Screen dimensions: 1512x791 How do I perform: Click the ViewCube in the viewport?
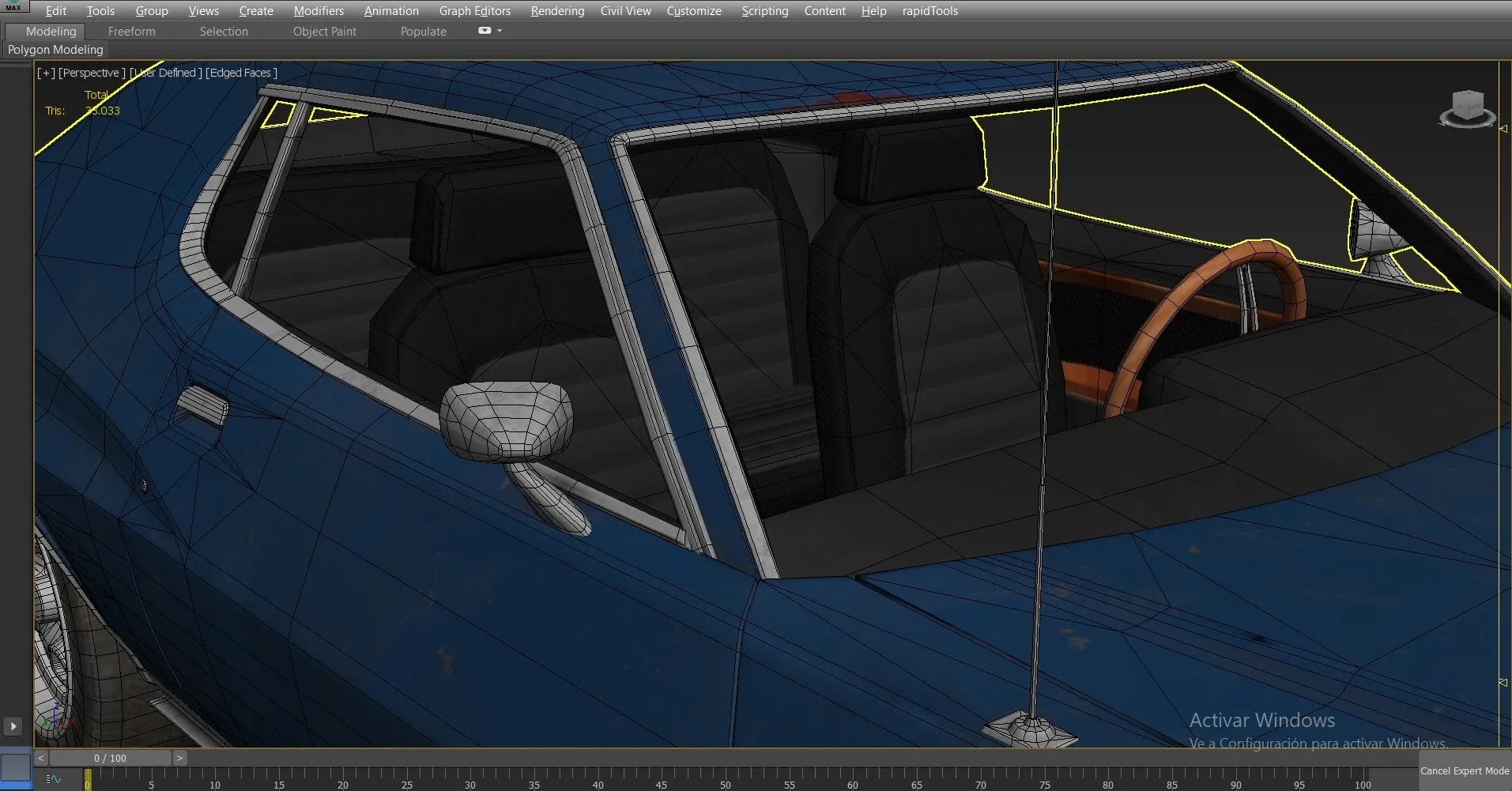click(1469, 104)
